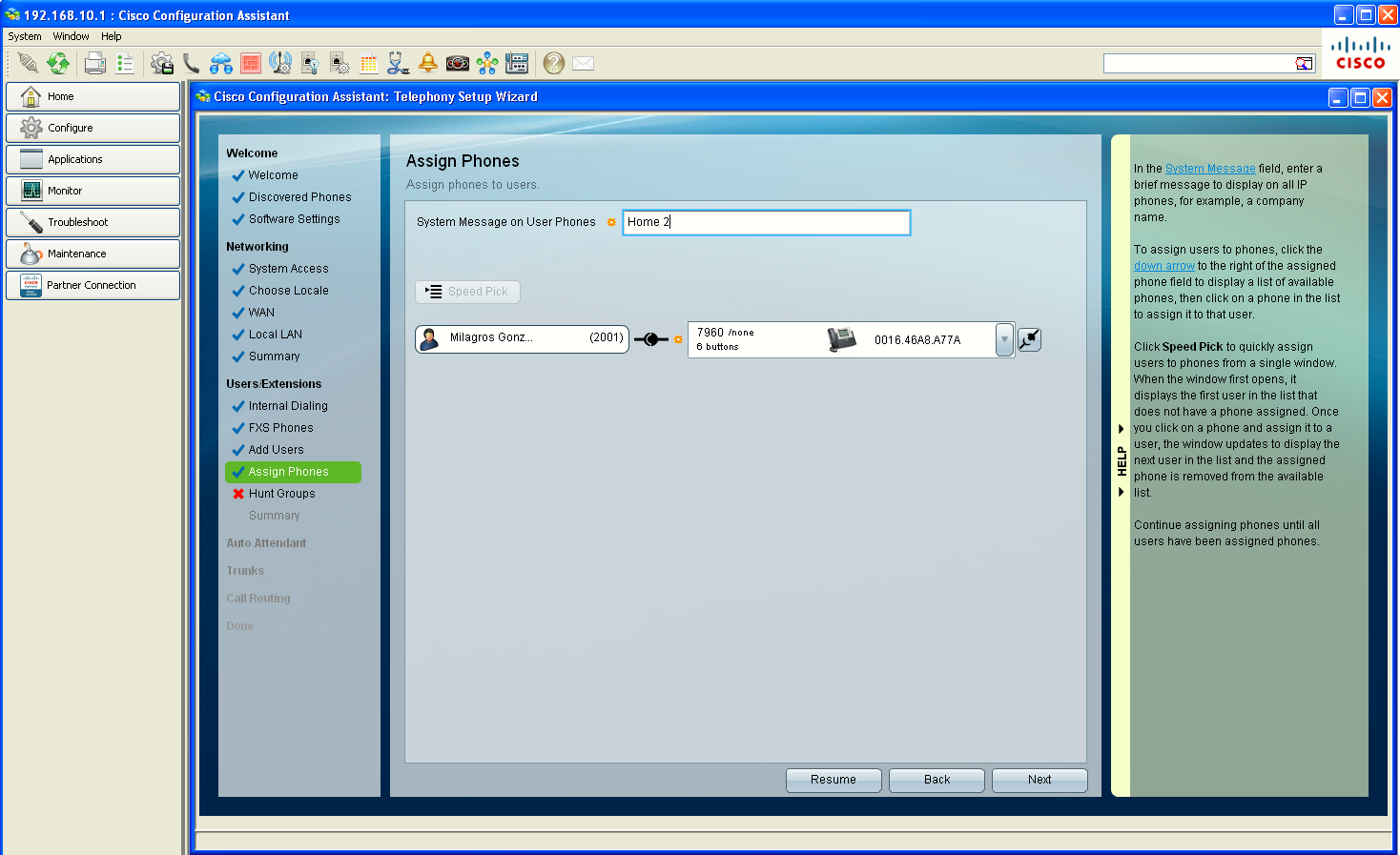Click the lower Help panel arrow
Screen dimensions: 1400x855
(x=1121, y=492)
